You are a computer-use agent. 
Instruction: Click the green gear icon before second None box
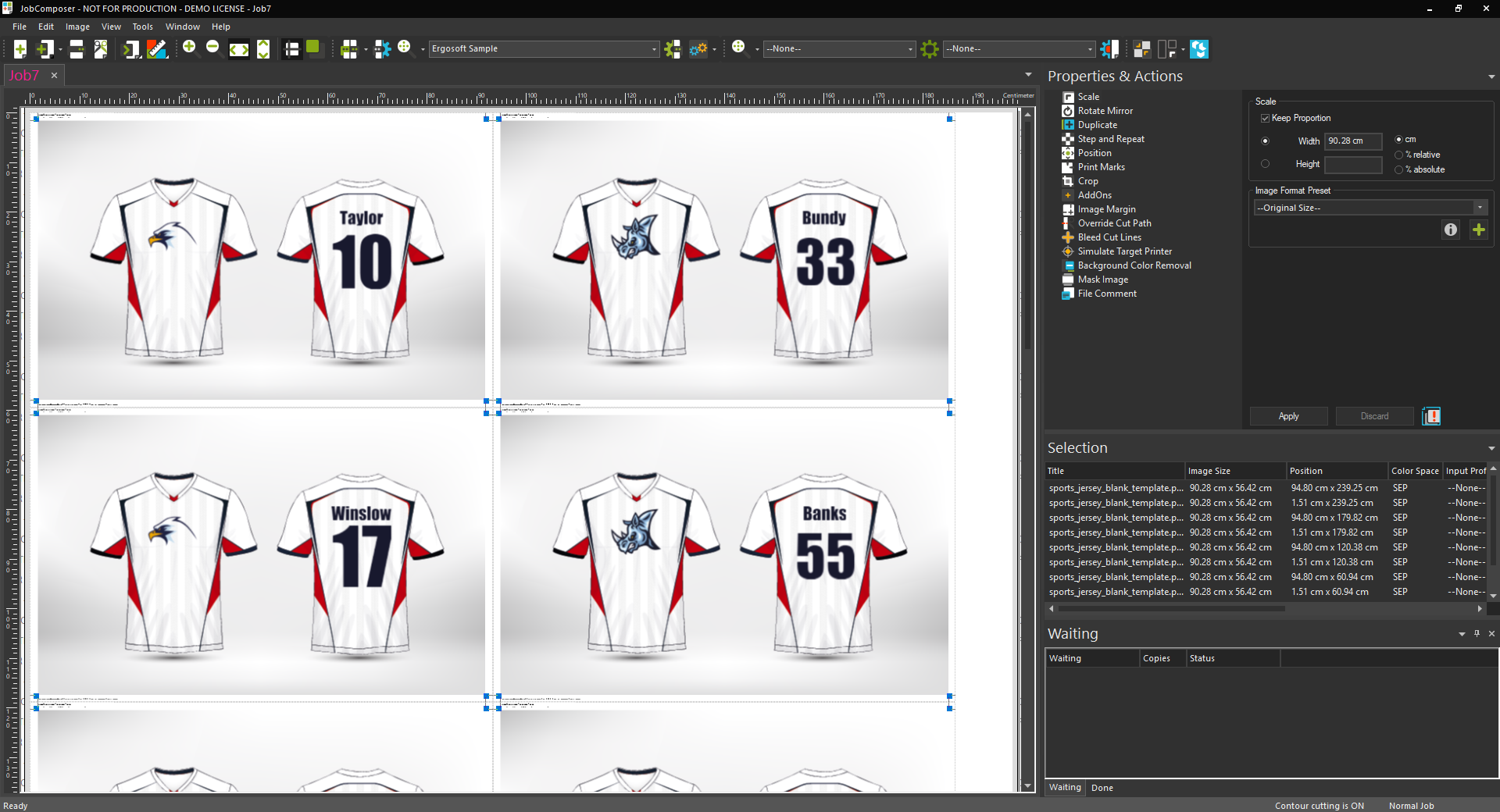tap(930, 49)
